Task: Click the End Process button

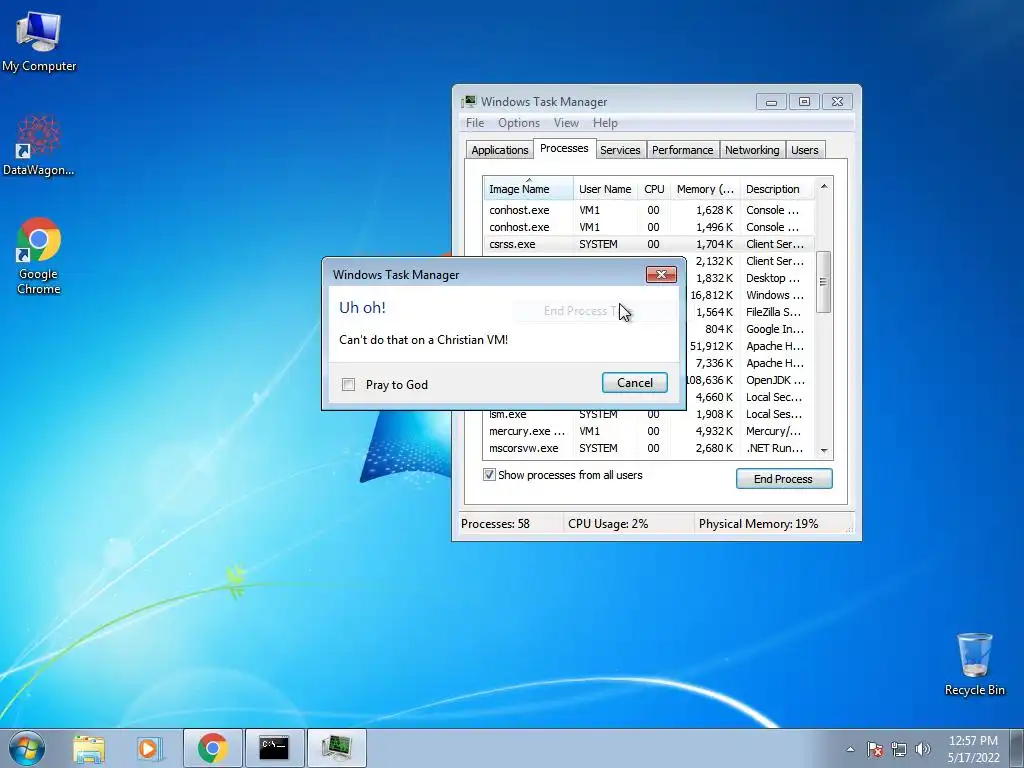Action: pos(784,479)
